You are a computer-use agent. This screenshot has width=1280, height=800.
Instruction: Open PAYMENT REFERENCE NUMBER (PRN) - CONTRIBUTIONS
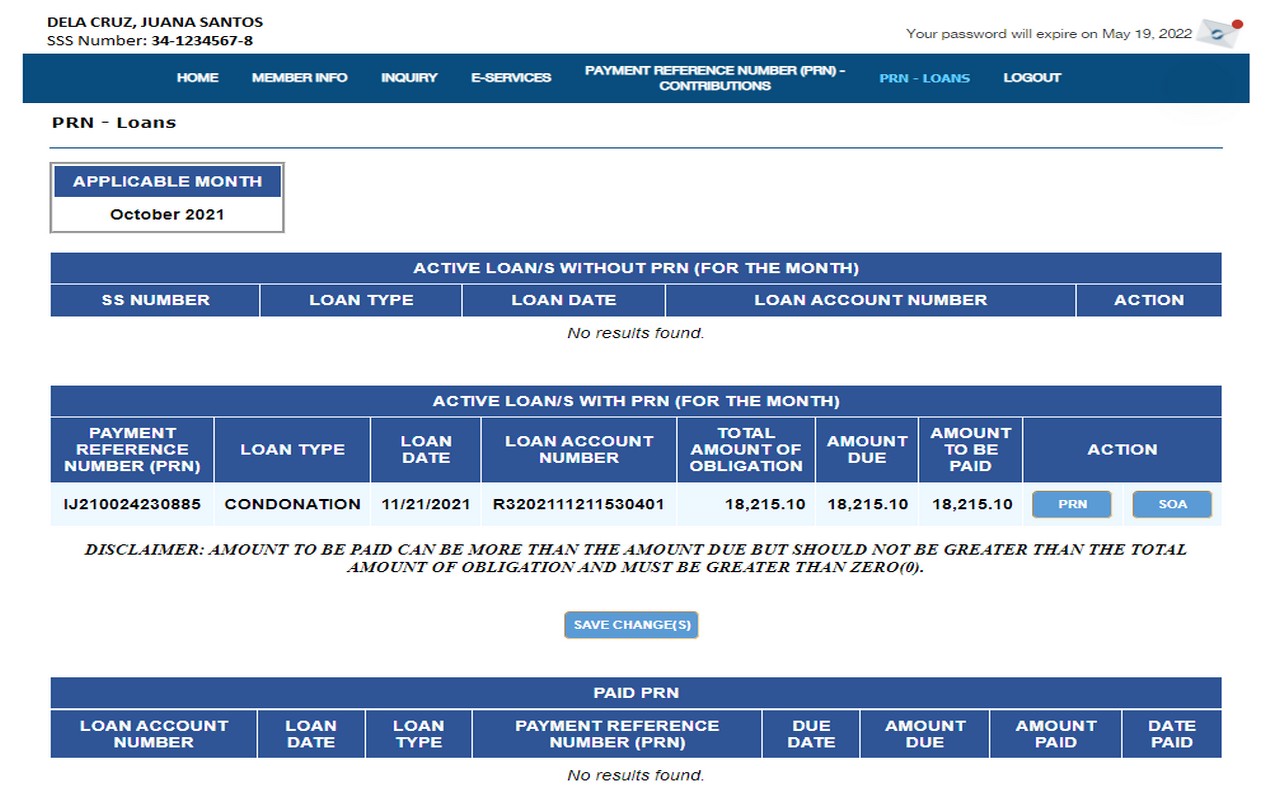tap(716, 78)
